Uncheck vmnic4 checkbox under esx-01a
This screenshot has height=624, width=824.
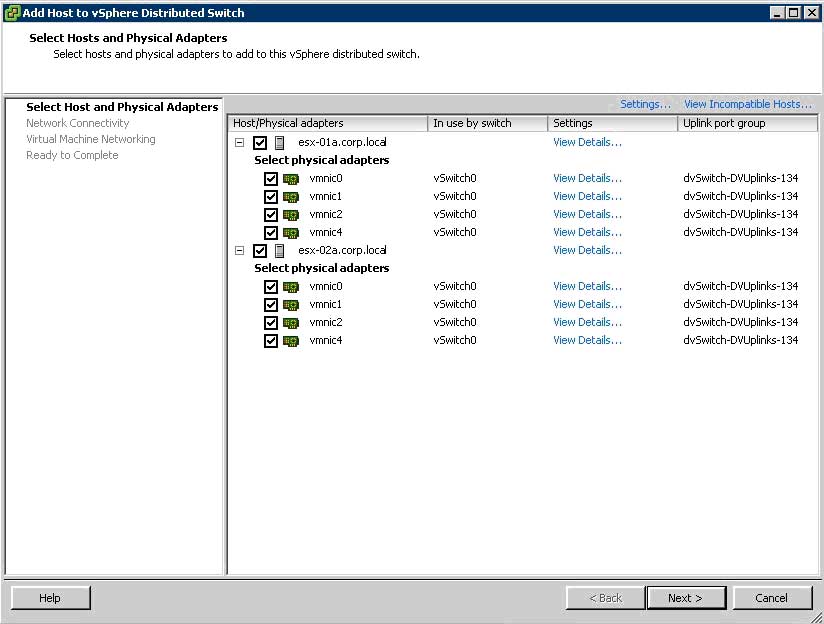[271, 232]
